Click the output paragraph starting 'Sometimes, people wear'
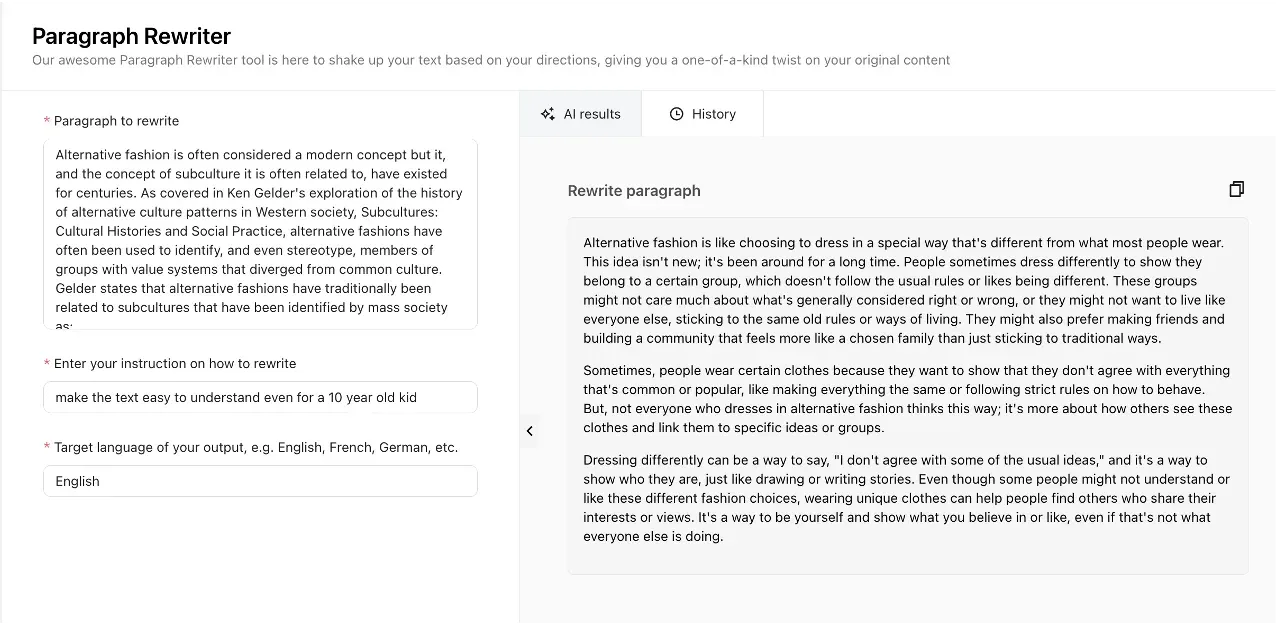This screenshot has width=1277, height=625. click(905, 399)
